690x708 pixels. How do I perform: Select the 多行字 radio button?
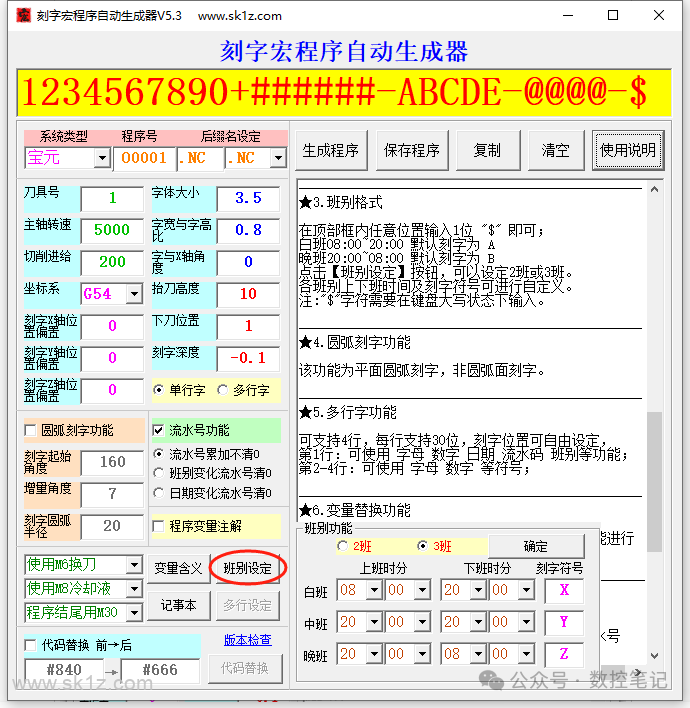[222, 390]
